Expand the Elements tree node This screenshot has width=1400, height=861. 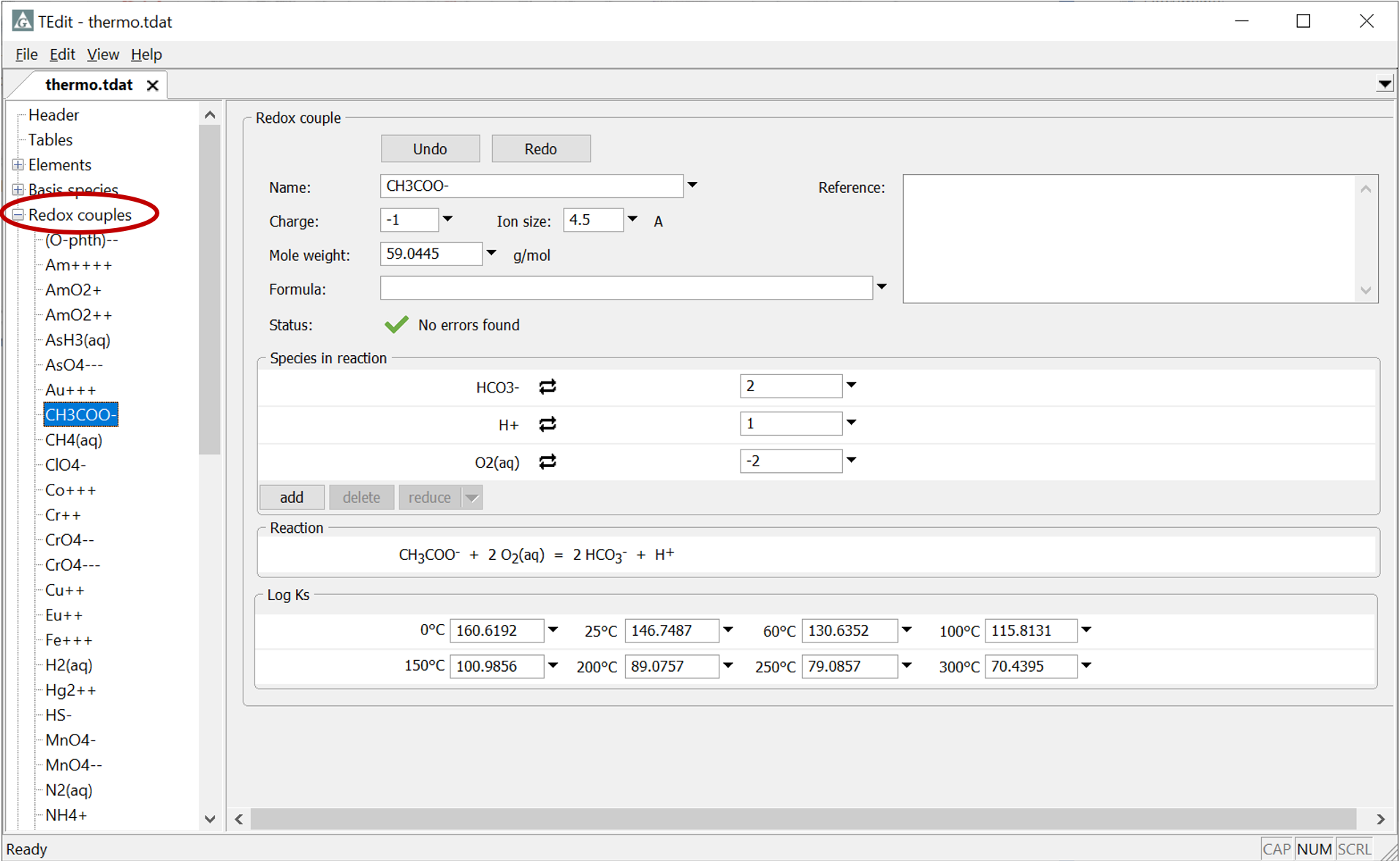pyautogui.click(x=18, y=164)
